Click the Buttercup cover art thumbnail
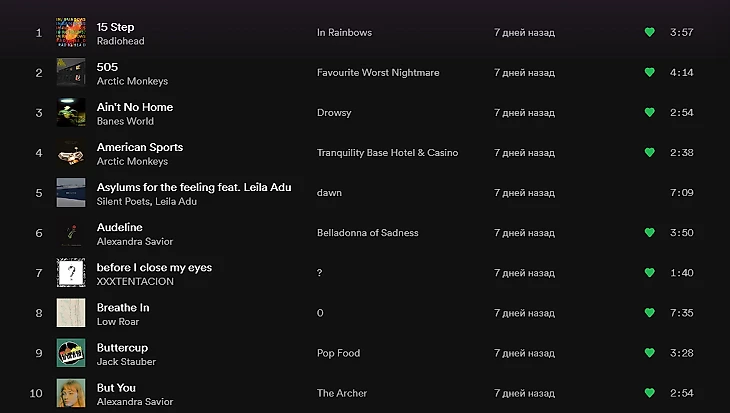The height and width of the screenshot is (413, 730). pyautogui.click(x=71, y=353)
